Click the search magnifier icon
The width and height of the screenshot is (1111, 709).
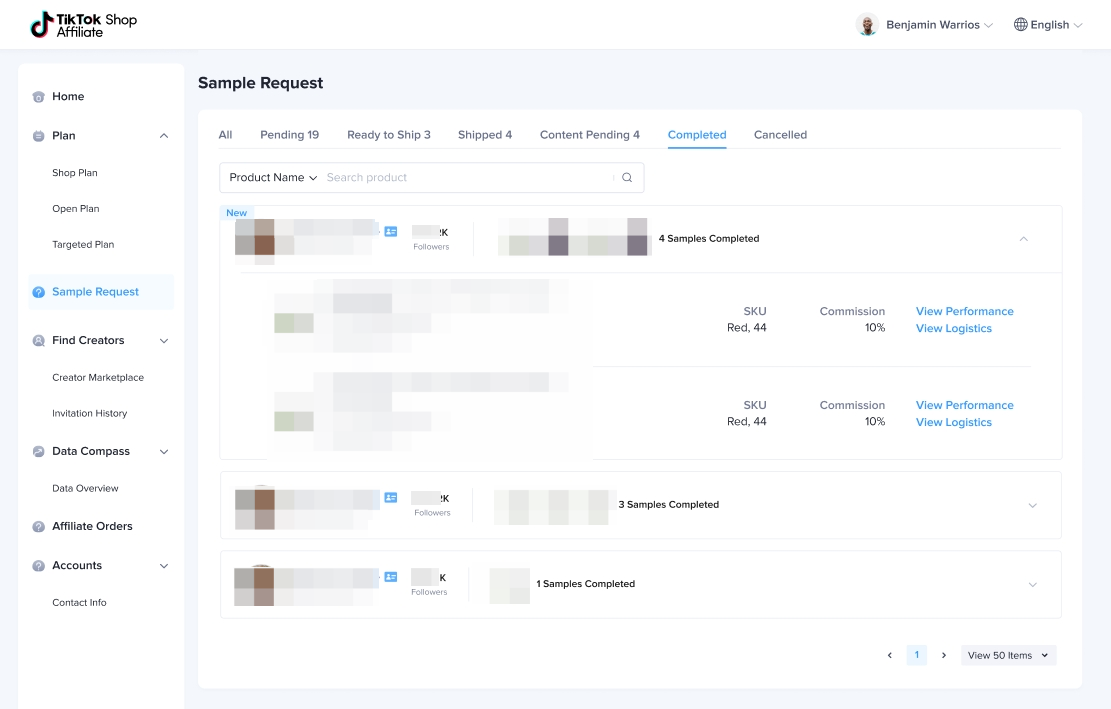[627, 178]
